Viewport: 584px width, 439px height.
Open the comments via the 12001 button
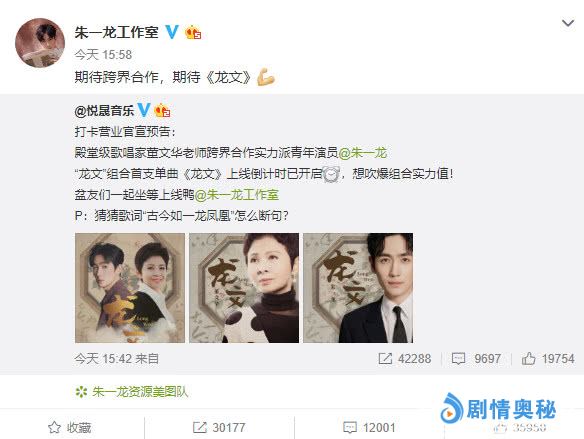tap(369, 427)
